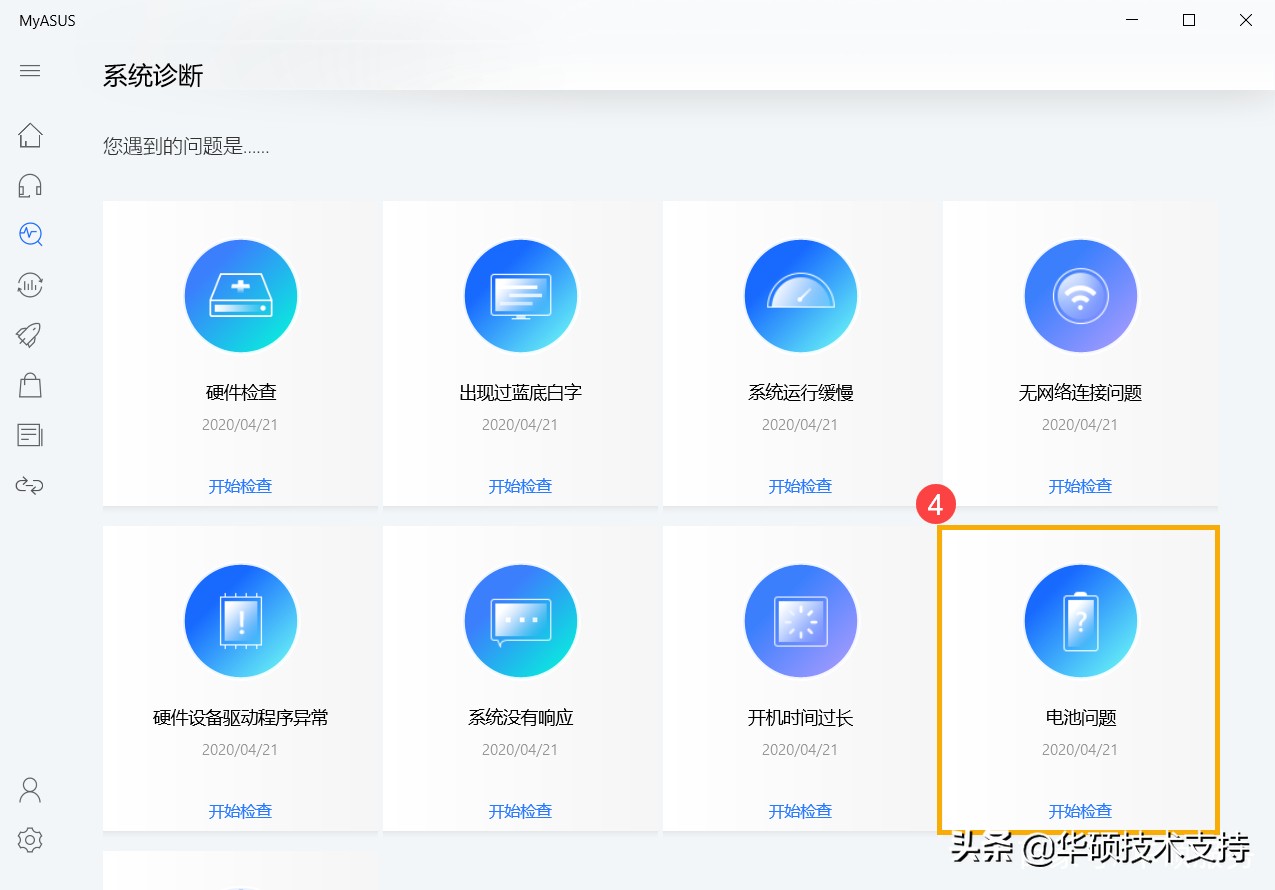Click the news list icon in sidebar
The width and height of the screenshot is (1275, 890).
tap(29, 435)
